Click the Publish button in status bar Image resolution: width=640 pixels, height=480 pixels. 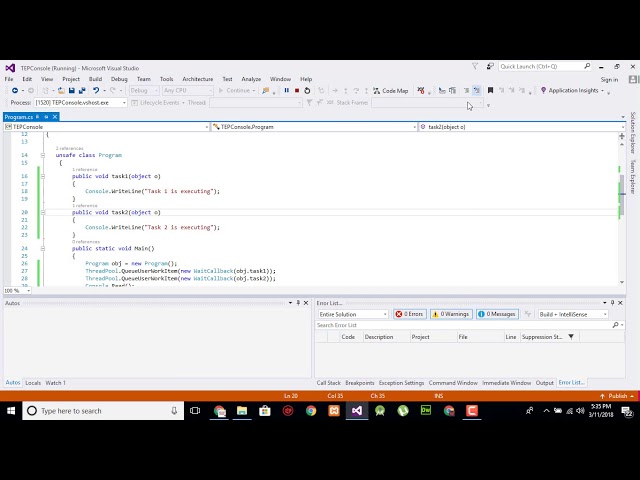[617, 396]
